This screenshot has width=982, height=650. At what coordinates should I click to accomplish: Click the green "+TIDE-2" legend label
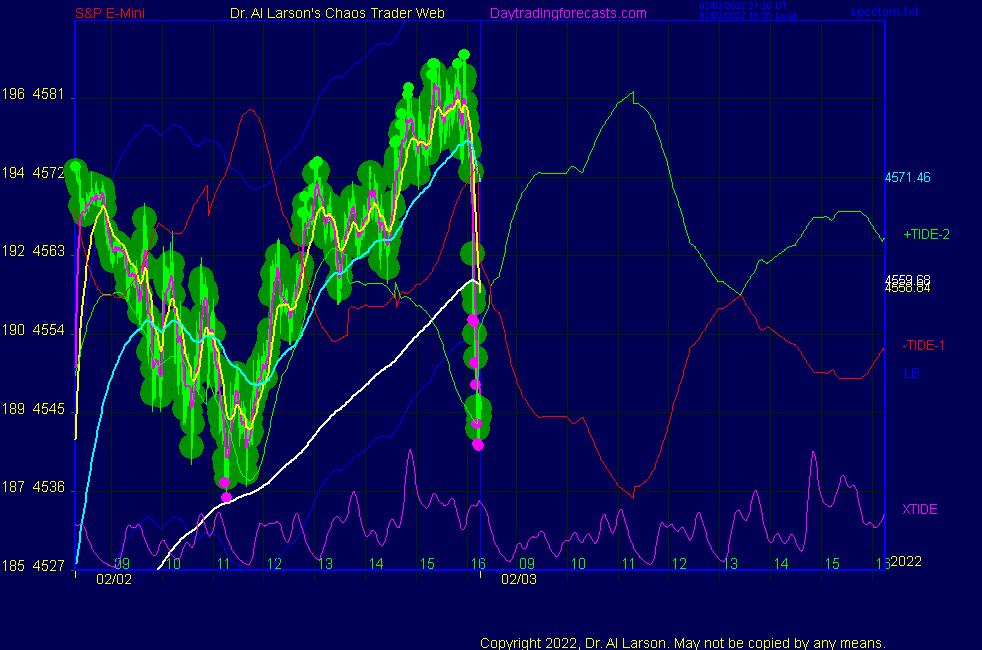926,234
